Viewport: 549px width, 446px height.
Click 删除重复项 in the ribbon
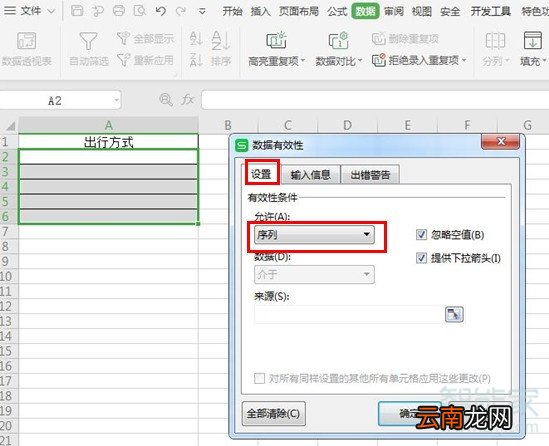pyautogui.click(x=405, y=39)
